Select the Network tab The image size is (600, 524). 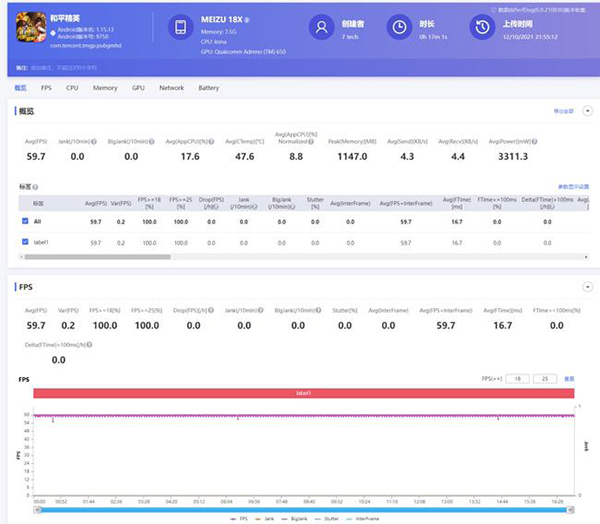[x=171, y=88]
